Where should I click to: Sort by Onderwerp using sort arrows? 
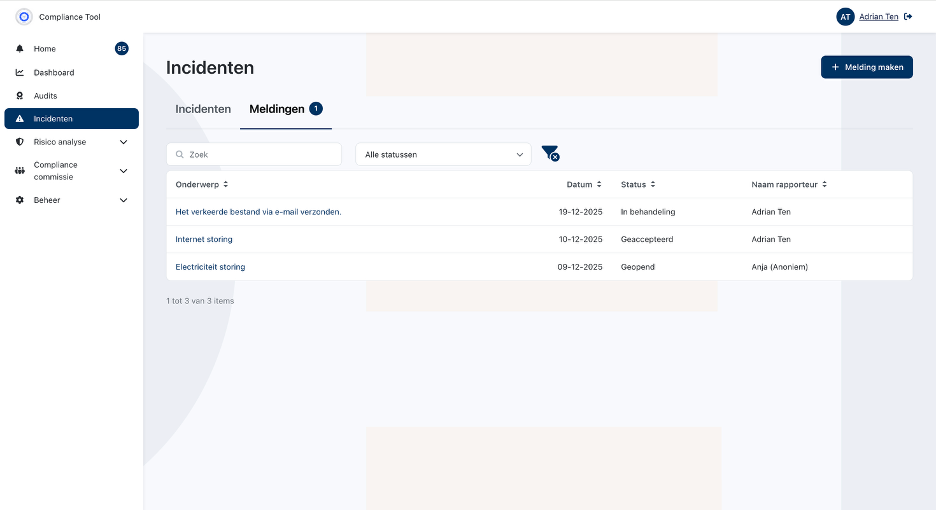tap(226, 185)
